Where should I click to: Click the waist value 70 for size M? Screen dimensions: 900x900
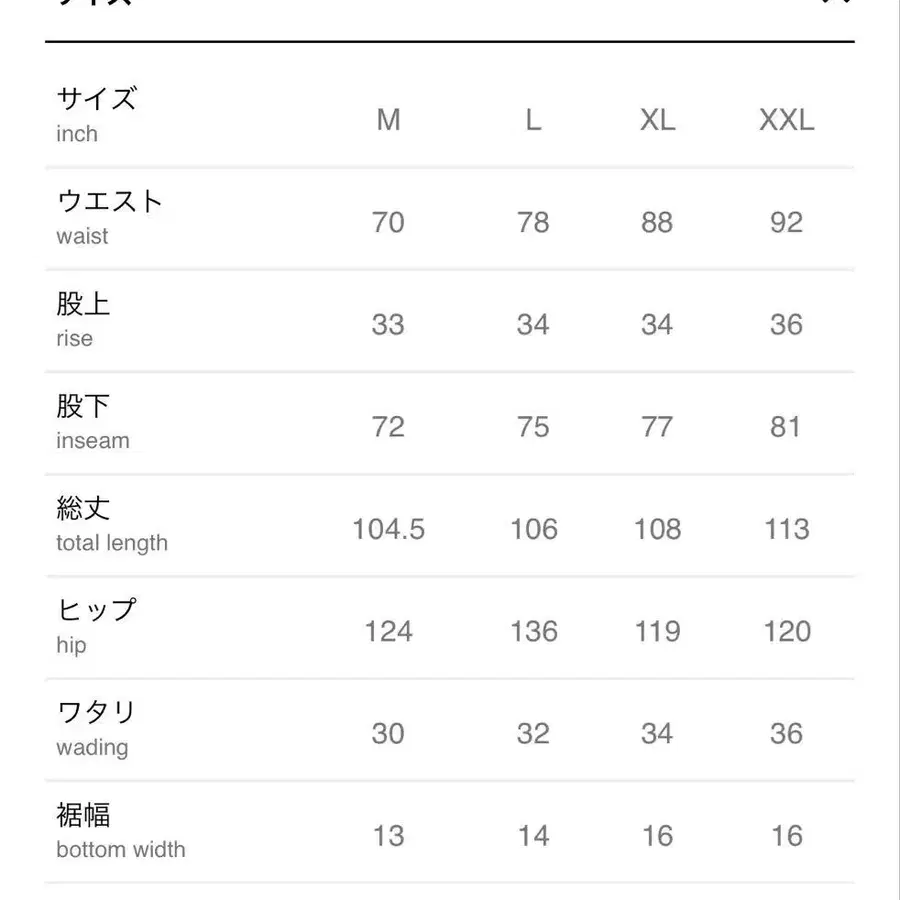tap(388, 222)
